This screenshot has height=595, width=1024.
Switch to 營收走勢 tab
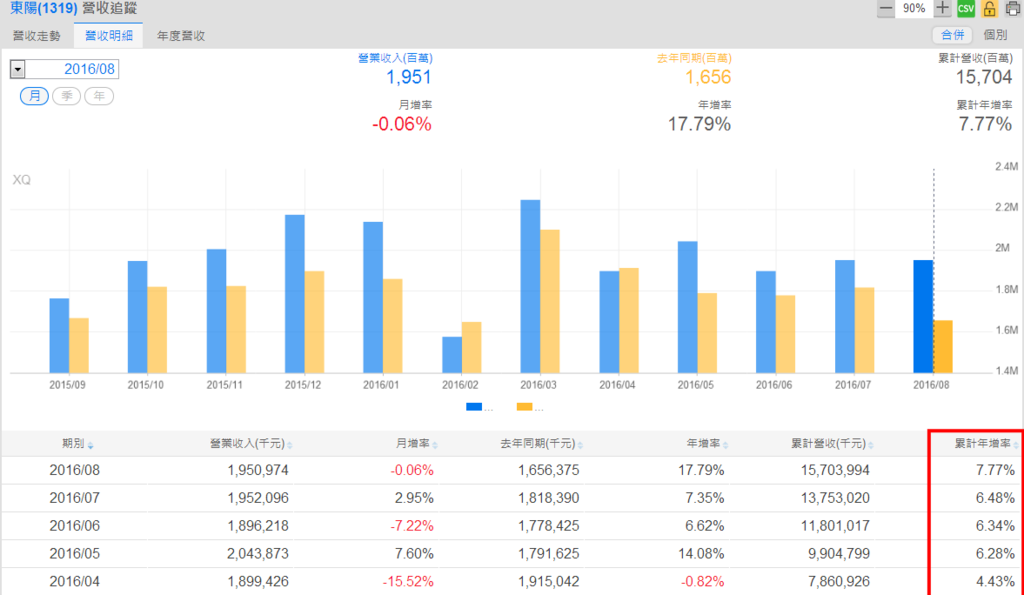[37, 36]
